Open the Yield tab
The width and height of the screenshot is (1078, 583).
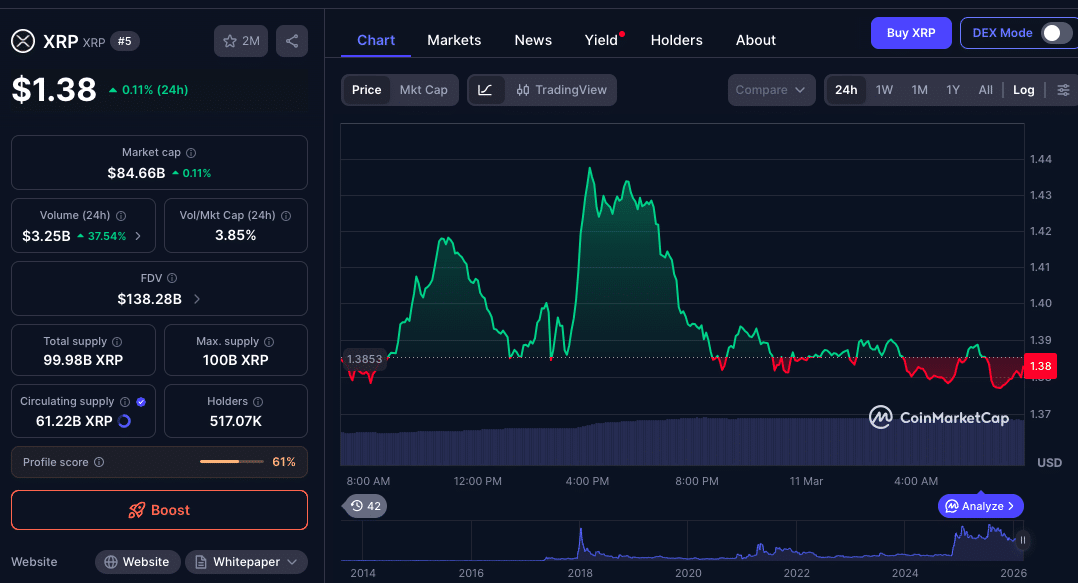coord(602,41)
